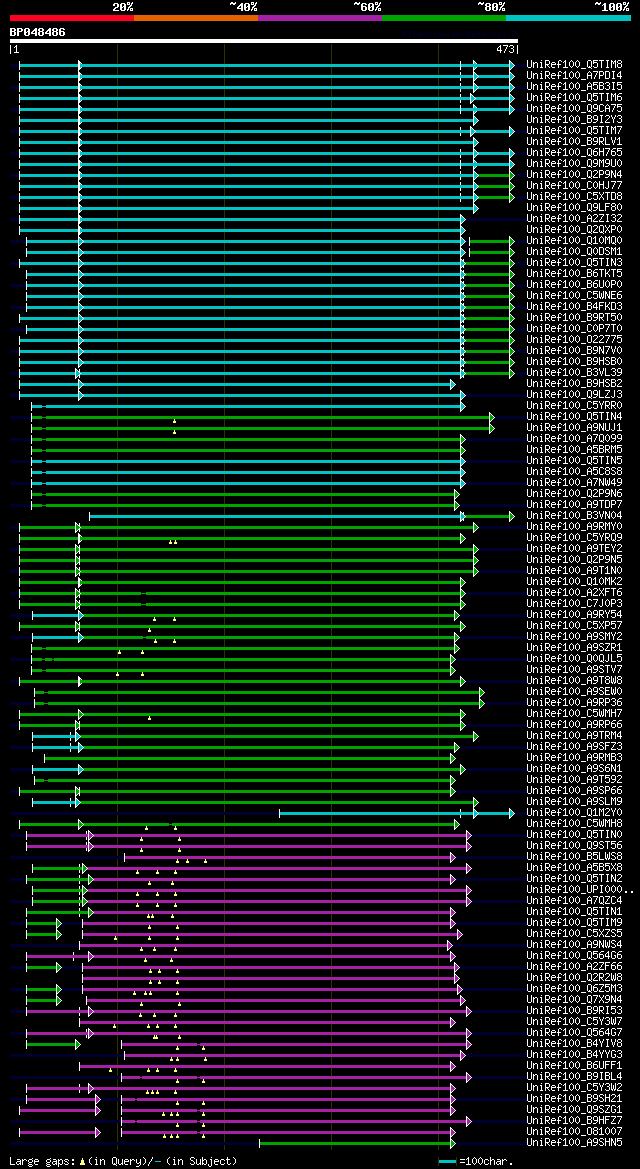This screenshot has width=640, height=1169.
Task: Open hit UniRef100_A7PDI4
Action: [574, 75]
